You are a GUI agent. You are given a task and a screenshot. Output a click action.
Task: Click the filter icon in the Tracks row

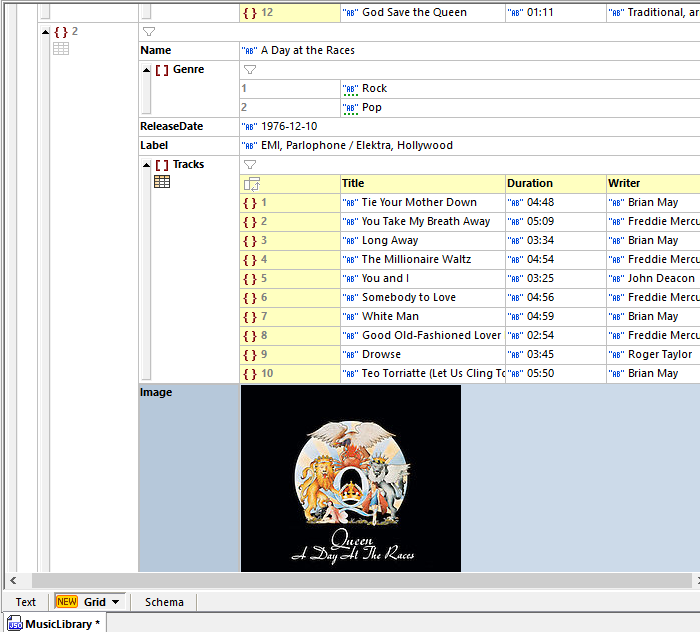click(x=250, y=165)
